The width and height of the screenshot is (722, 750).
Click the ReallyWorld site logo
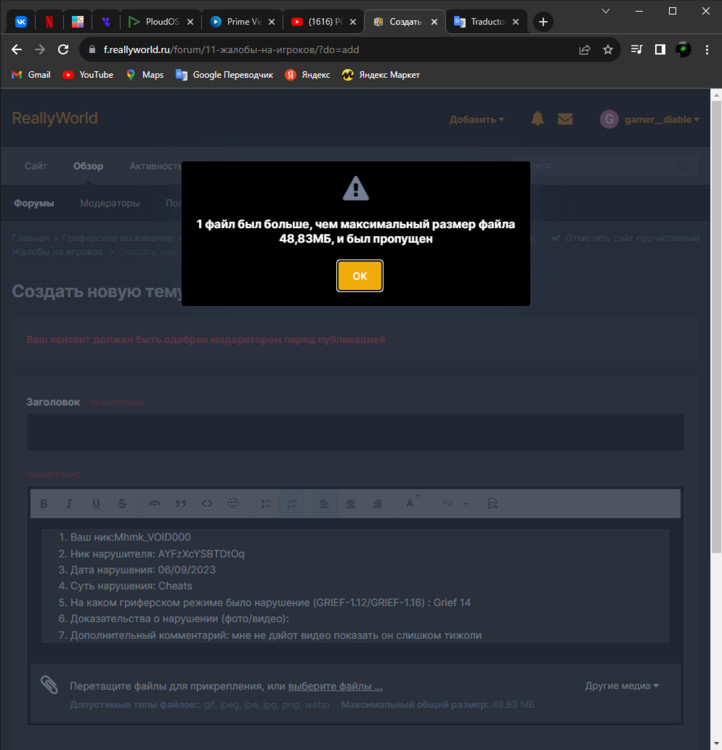click(55, 118)
